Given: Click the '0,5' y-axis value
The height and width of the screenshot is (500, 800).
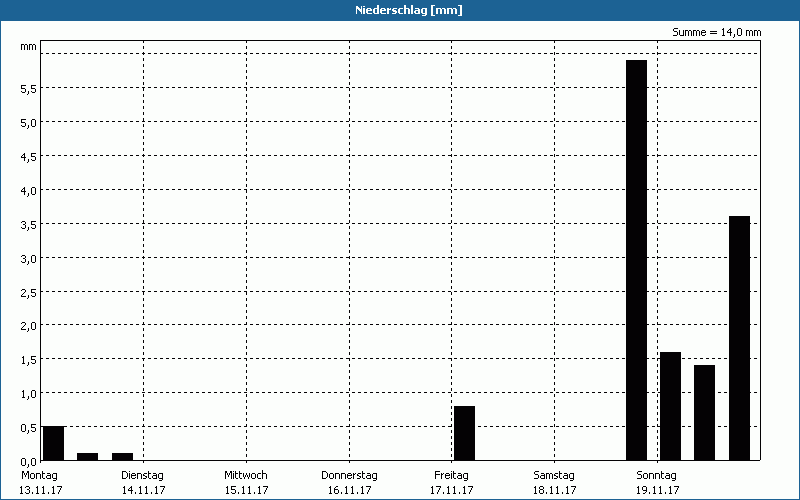Looking at the screenshot, I should (x=29, y=428).
